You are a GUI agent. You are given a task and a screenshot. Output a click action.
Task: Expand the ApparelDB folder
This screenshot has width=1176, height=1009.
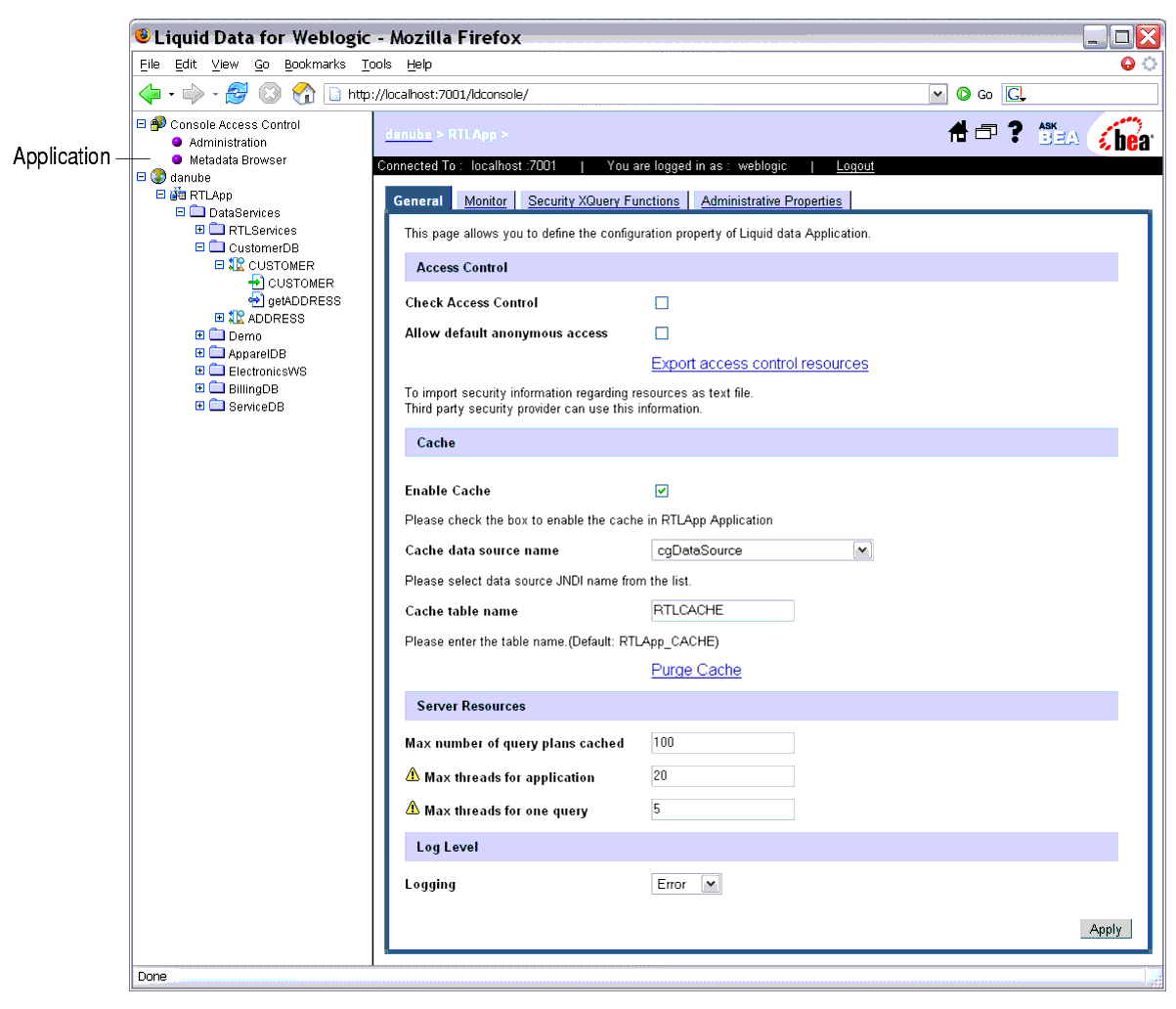point(199,353)
